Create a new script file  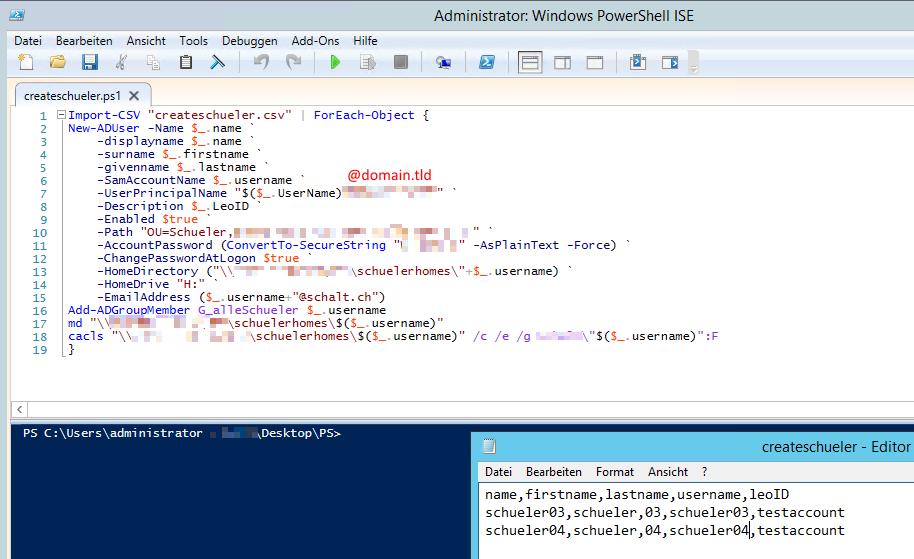tap(26, 62)
